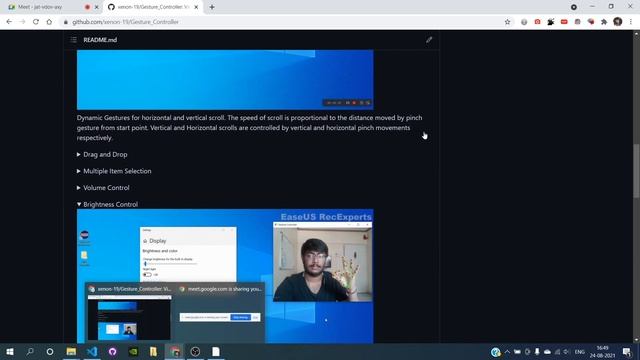640x360 pixels.
Task: Click Stop sharing in the Meet preview
Action: 240,317
